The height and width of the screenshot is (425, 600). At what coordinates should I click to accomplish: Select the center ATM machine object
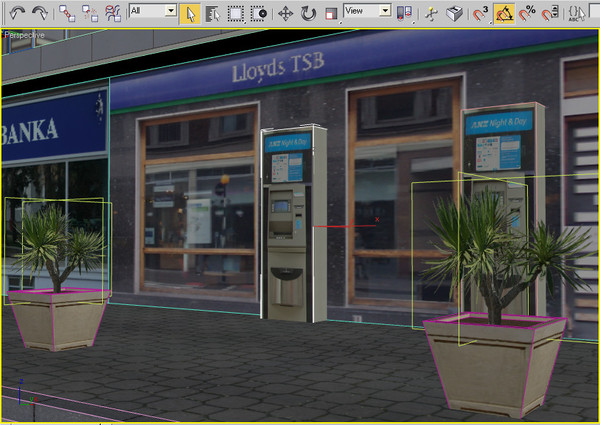pos(294,224)
